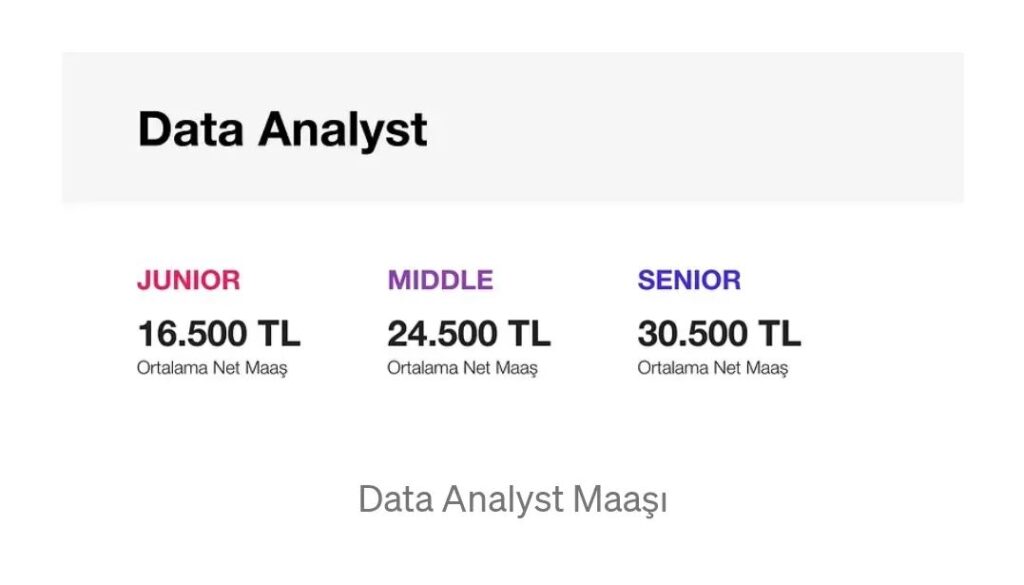Click the "Data Analyst" heading text

(282, 130)
